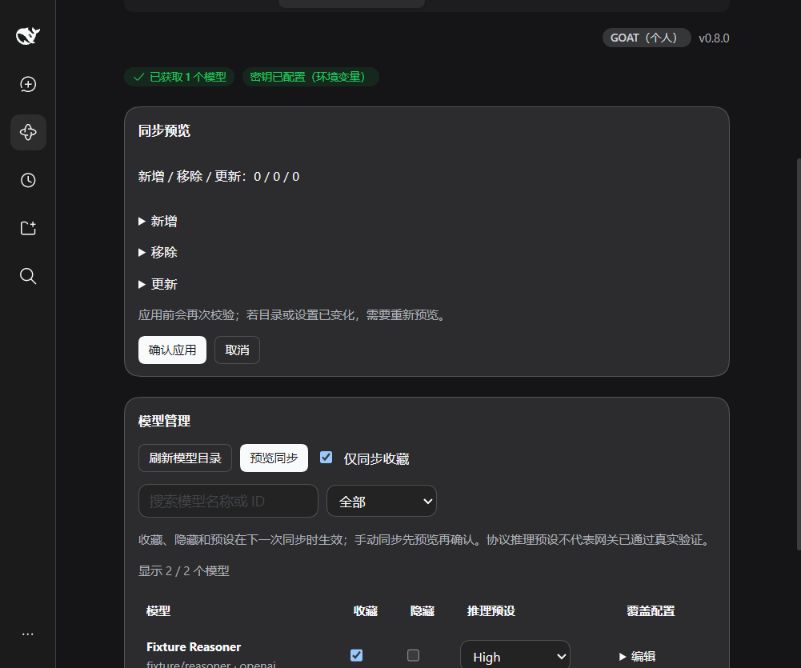The height and width of the screenshot is (668, 801).
Task: Open the High reasoning preset dropdown
Action: 515,656
